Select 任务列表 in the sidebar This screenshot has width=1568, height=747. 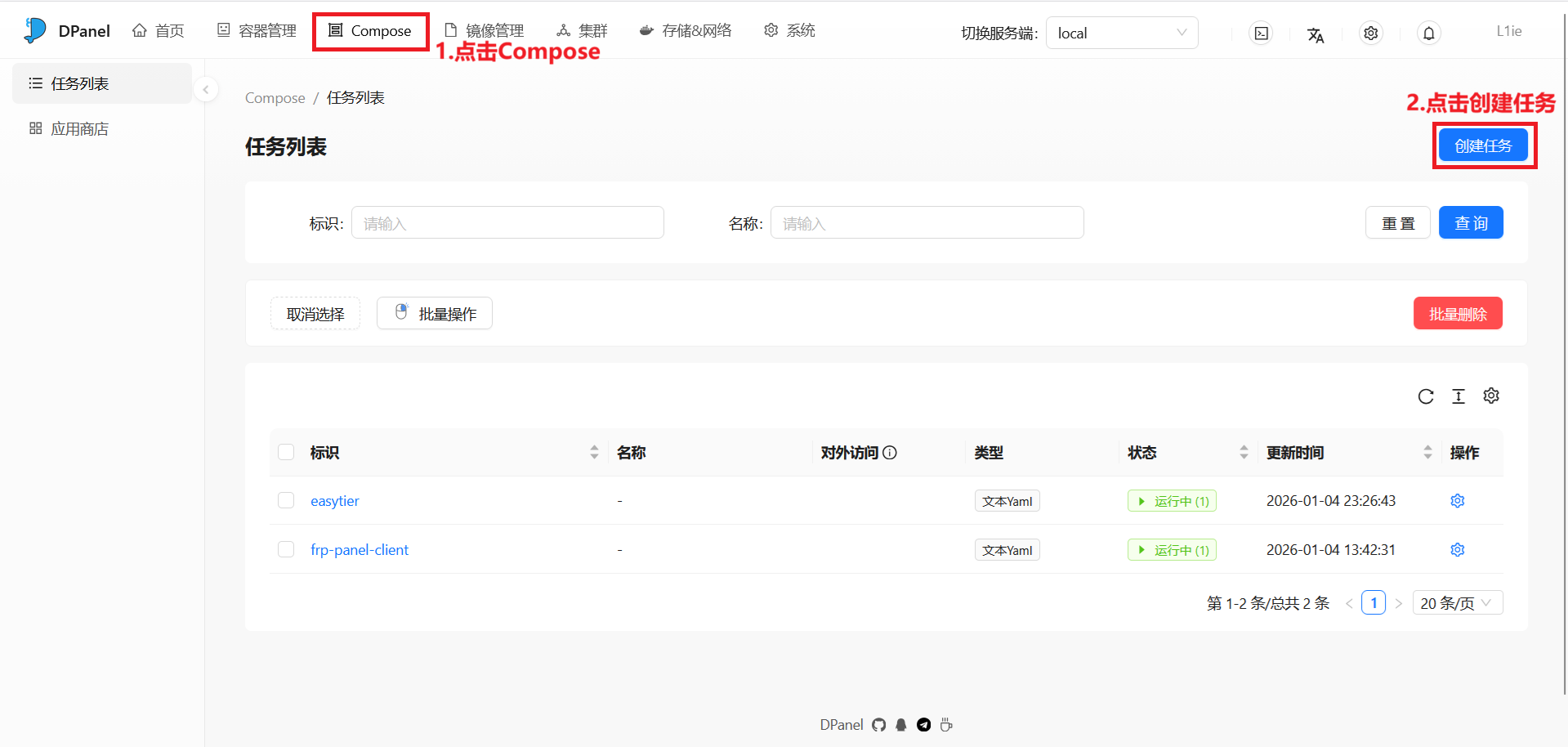coord(102,83)
